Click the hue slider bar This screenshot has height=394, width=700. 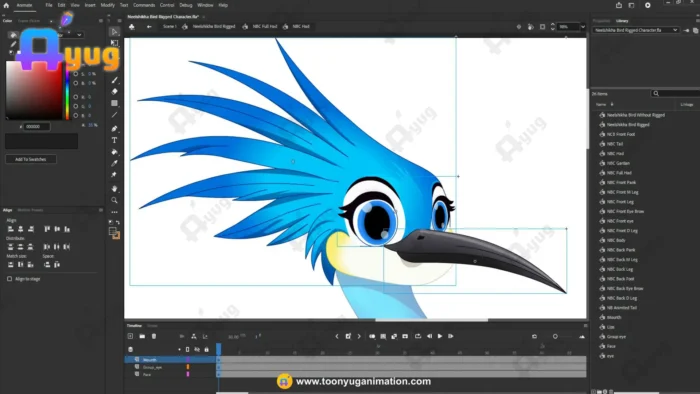point(67,91)
